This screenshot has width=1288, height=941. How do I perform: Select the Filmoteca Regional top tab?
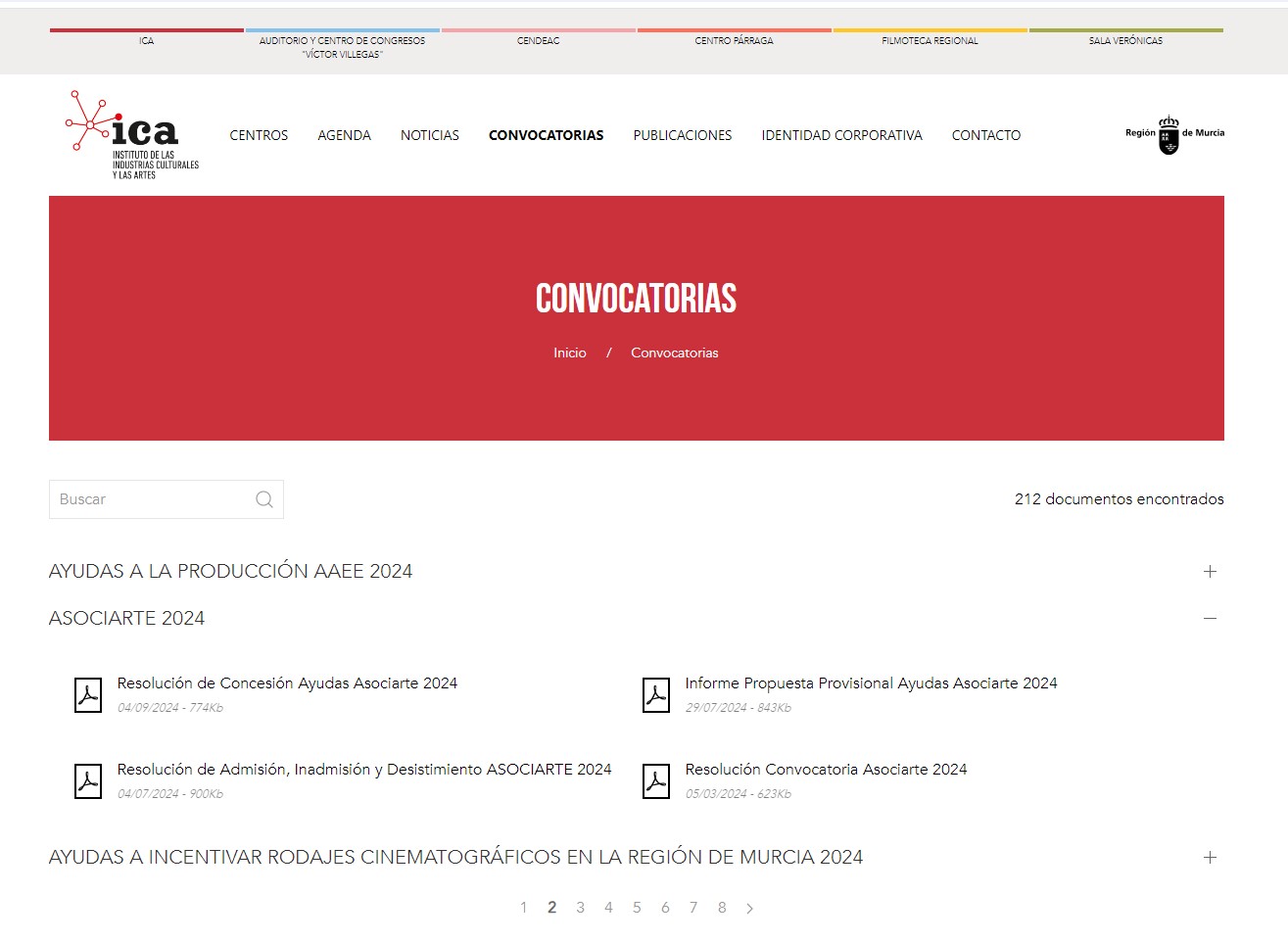[930, 41]
